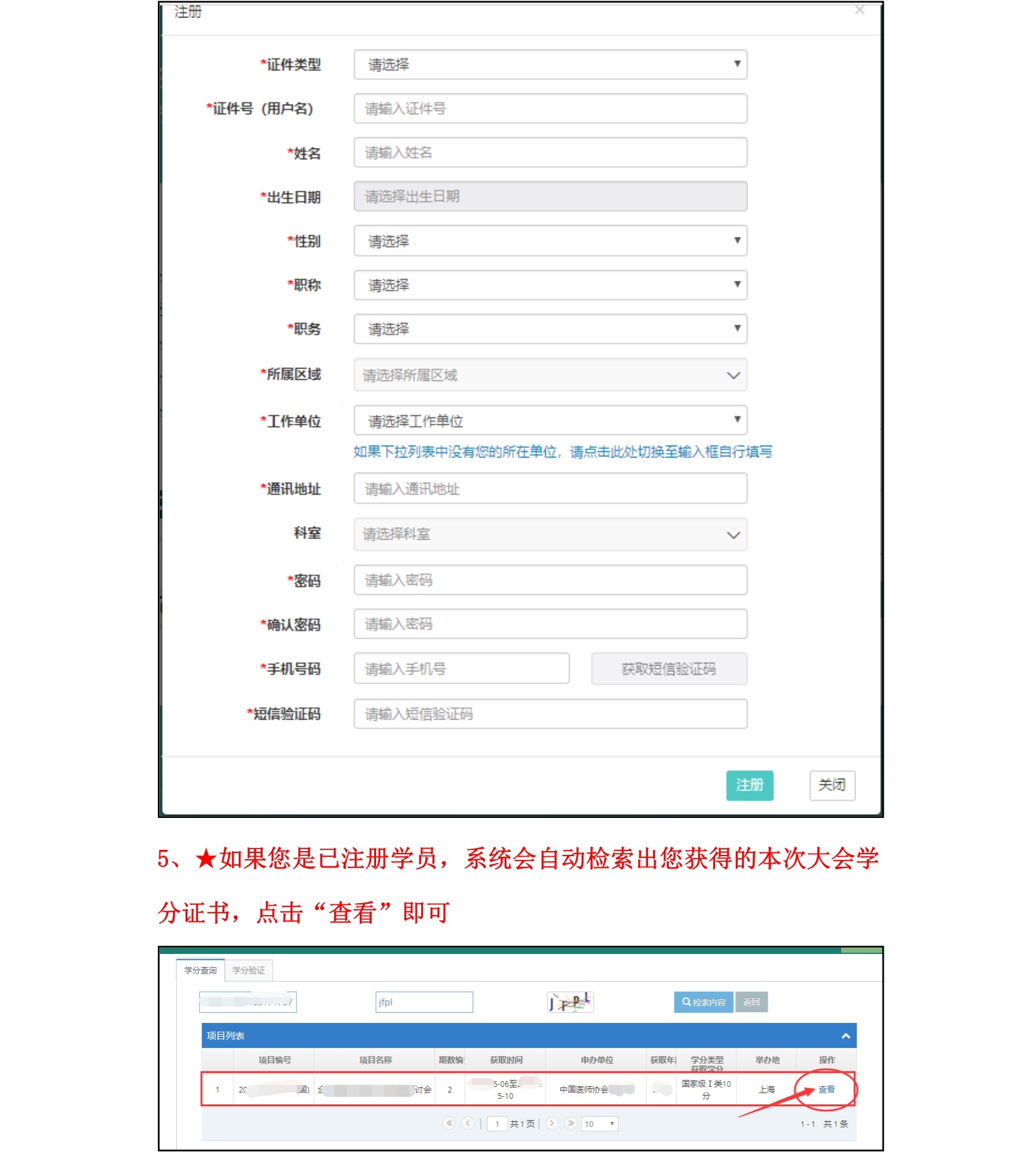This screenshot has width=1036, height=1152.
Task: Open the rows-per-page dropdown showing 10
Action: click(x=600, y=1124)
